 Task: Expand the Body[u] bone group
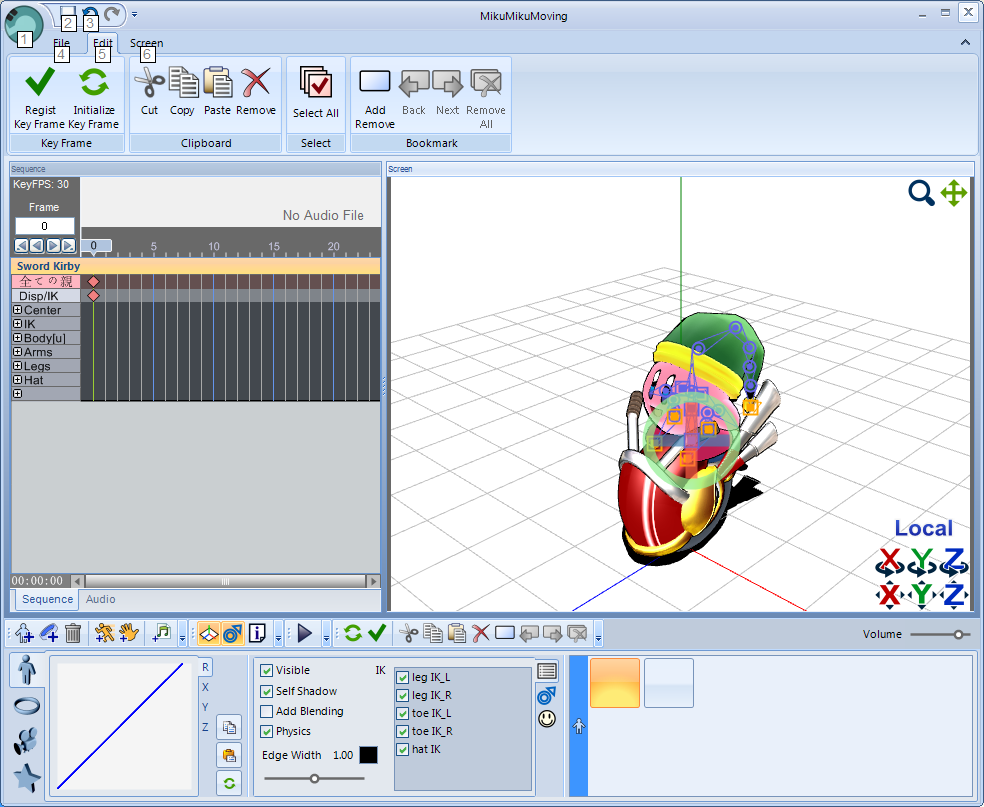(18, 338)
